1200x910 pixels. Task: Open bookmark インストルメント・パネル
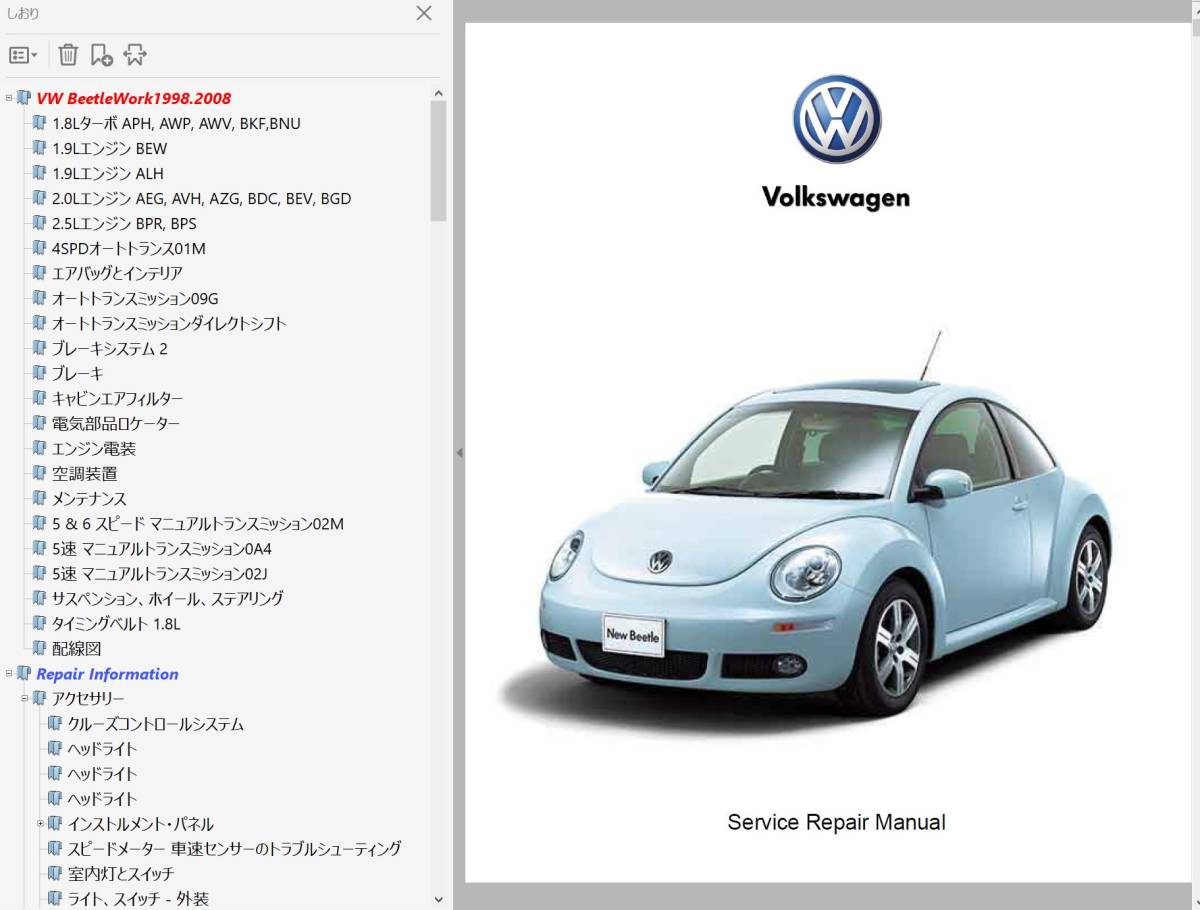[x=140, y=824]
